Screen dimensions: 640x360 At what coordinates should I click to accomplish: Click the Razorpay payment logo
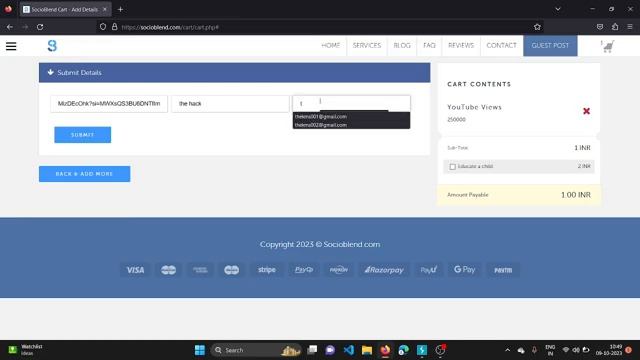pyautogui.click(x=384, y=270)
